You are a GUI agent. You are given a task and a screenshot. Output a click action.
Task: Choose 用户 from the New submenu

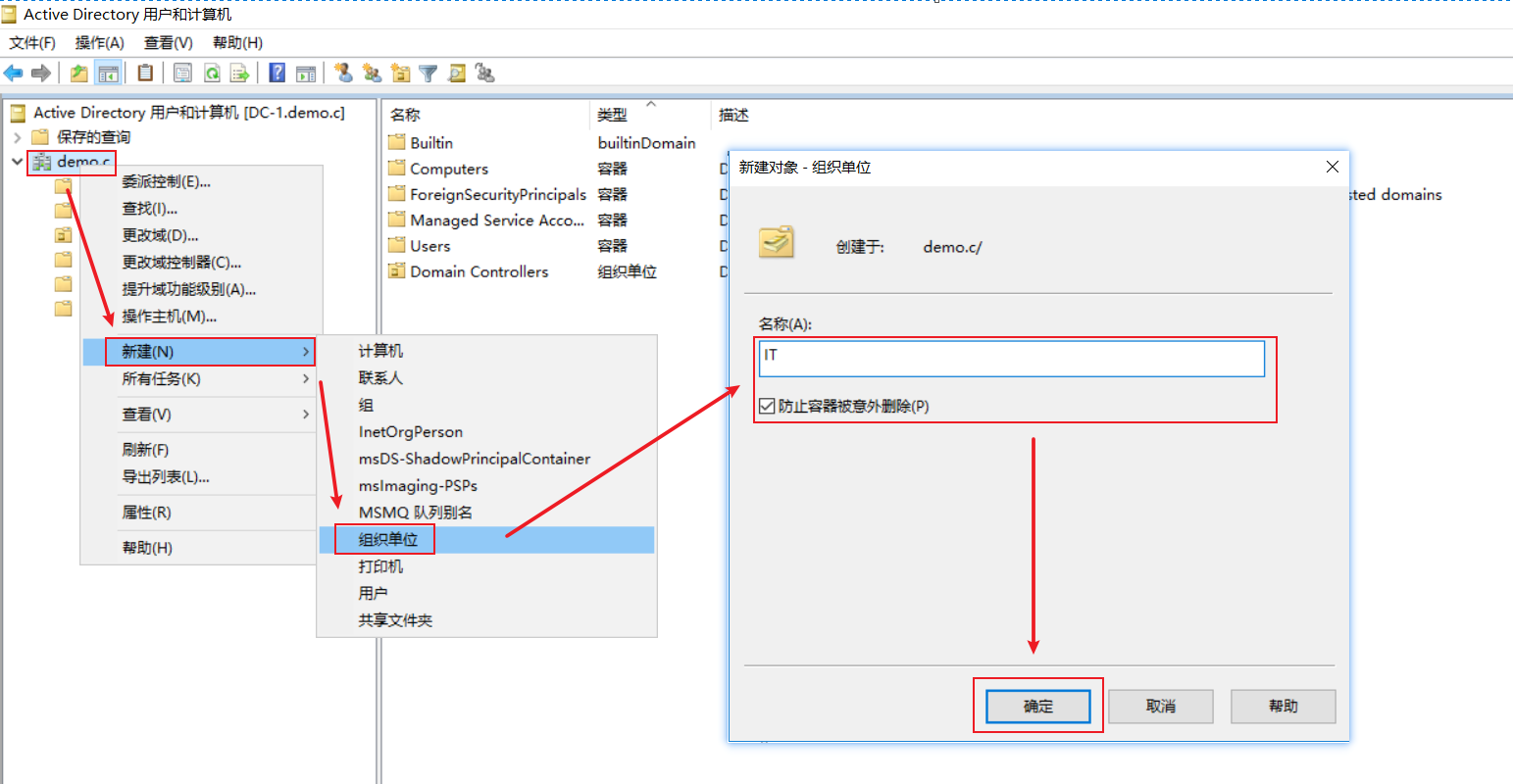373,594
